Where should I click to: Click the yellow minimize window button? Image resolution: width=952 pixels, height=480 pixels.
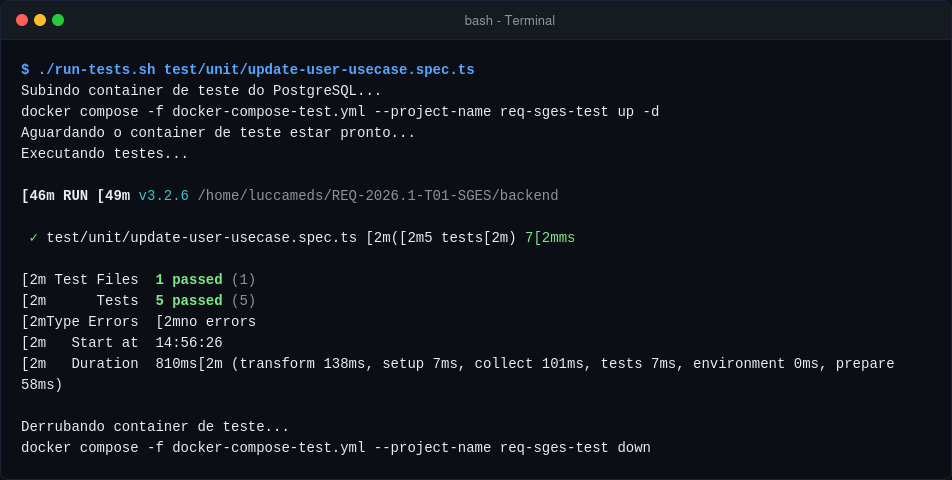pos(40,20)
